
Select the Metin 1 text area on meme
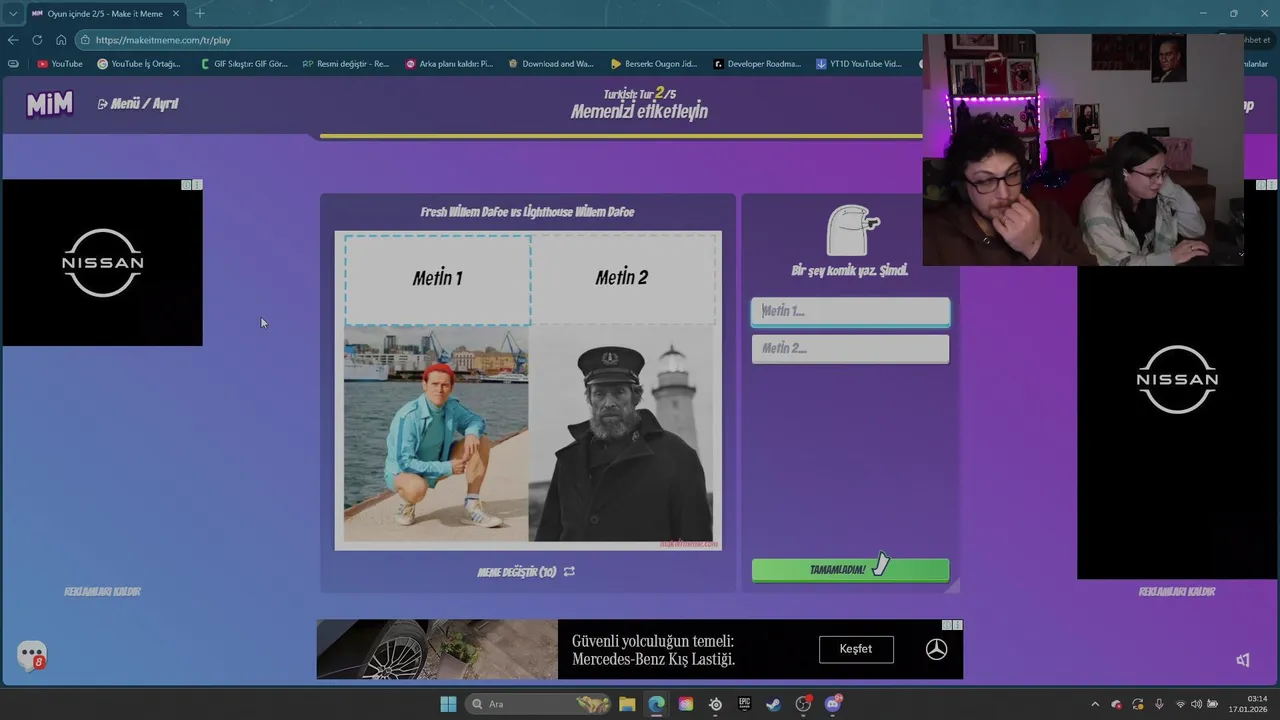coord(438,279)
